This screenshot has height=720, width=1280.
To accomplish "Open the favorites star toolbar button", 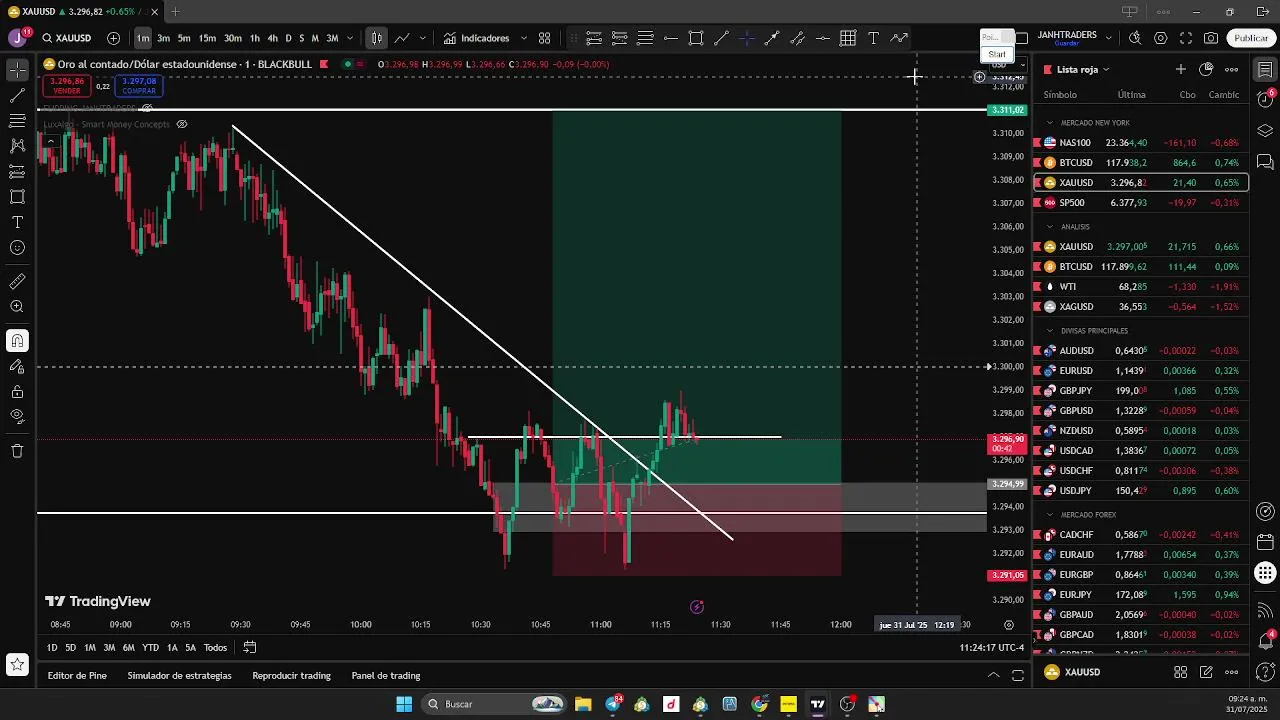I will 17,664.
